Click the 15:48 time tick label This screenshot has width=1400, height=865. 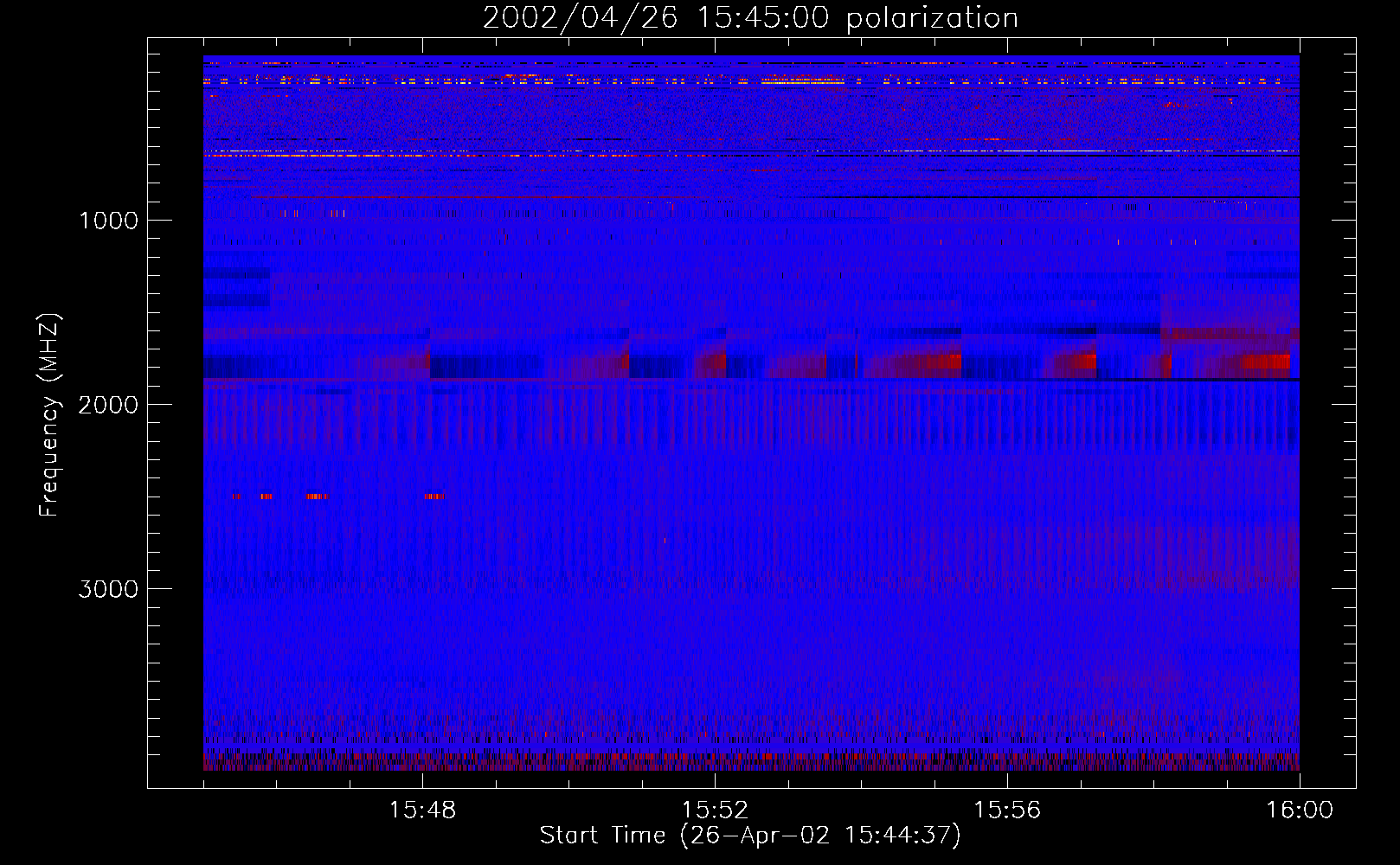click(x=422, y=811)
